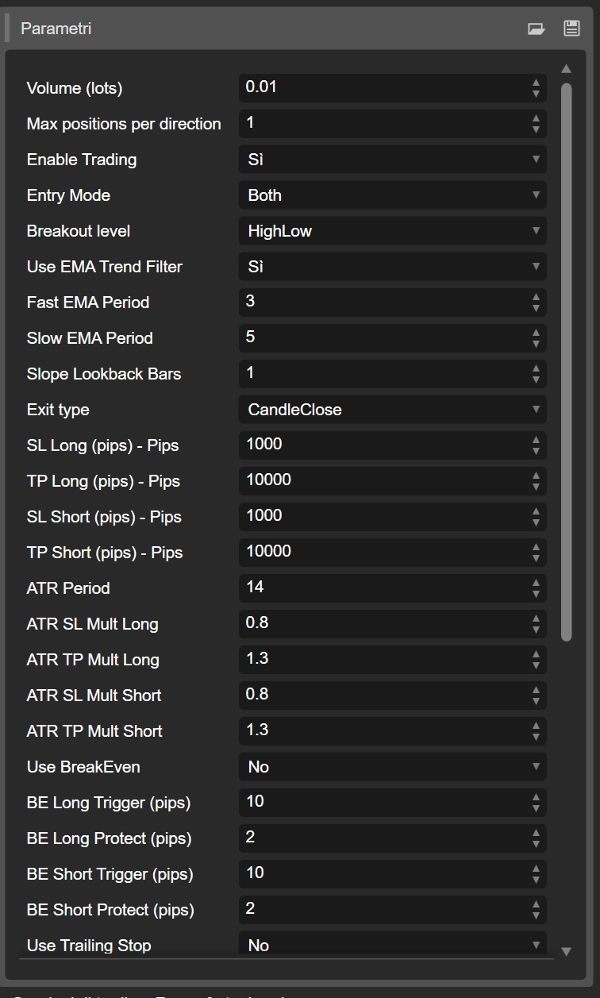Viewport: 600px width, 998px height.
Task: Decrease Max positions per direction with down arrow
Action: point(536,129)
